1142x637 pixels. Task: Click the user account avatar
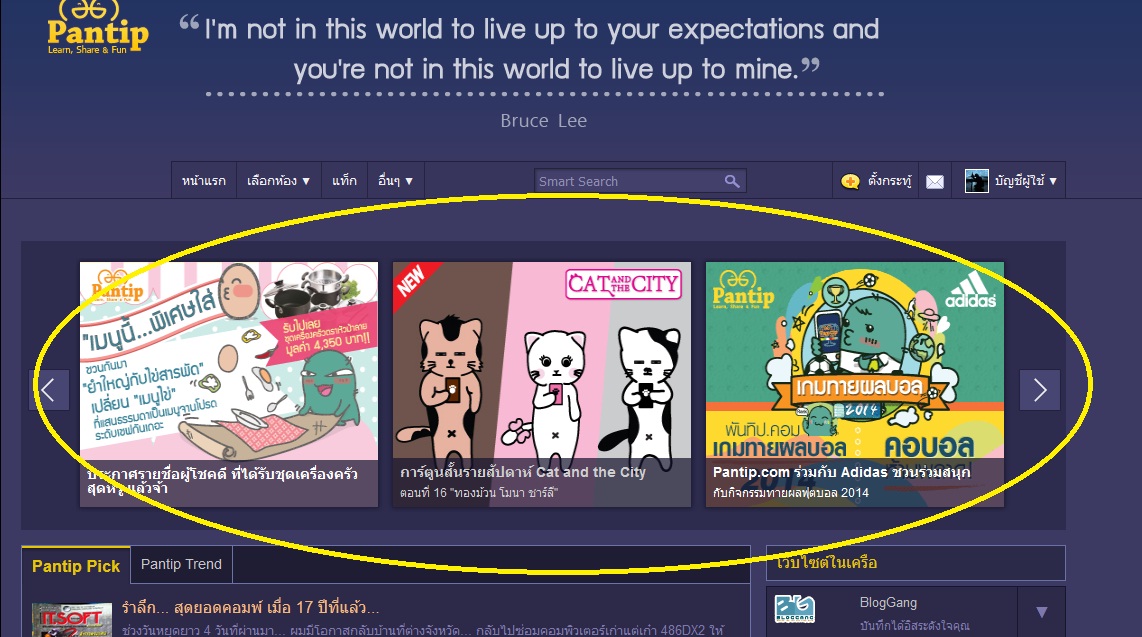click(x=976, y=181)
